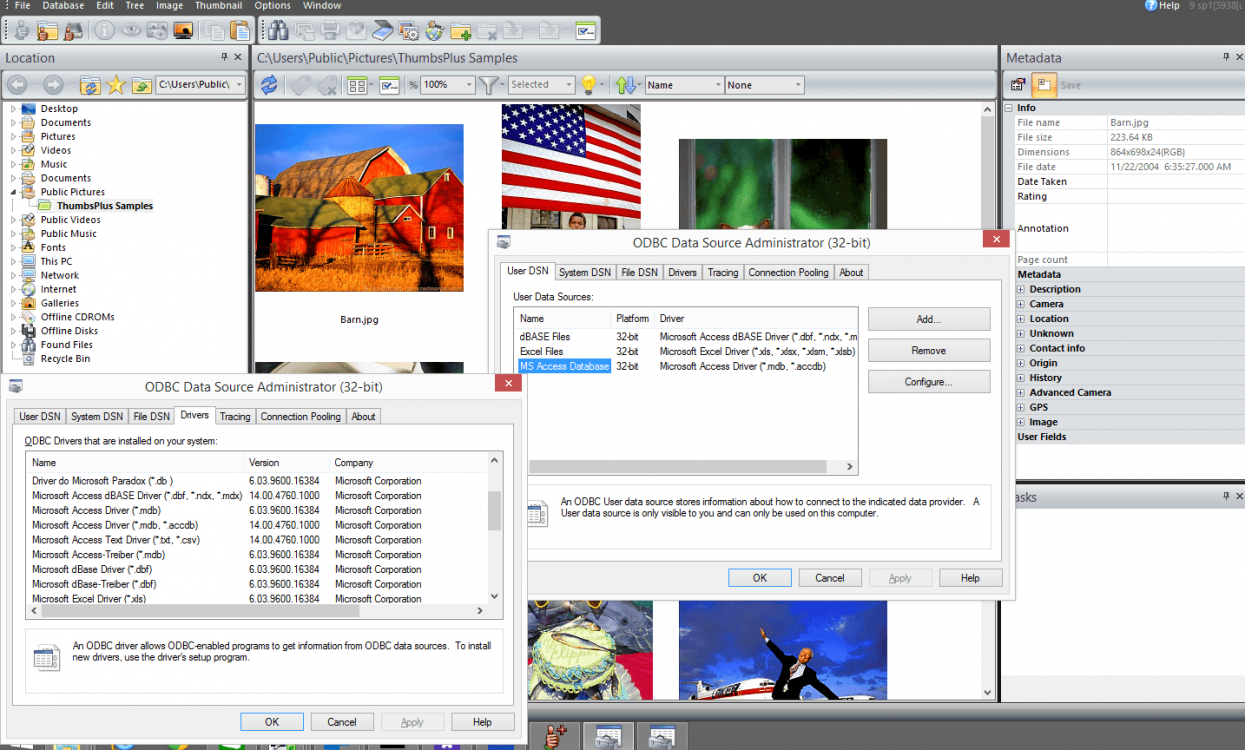Expand the GPS metadata section
The image size is (1245, 750).
pyautogui.click(x=1021, y=407)
